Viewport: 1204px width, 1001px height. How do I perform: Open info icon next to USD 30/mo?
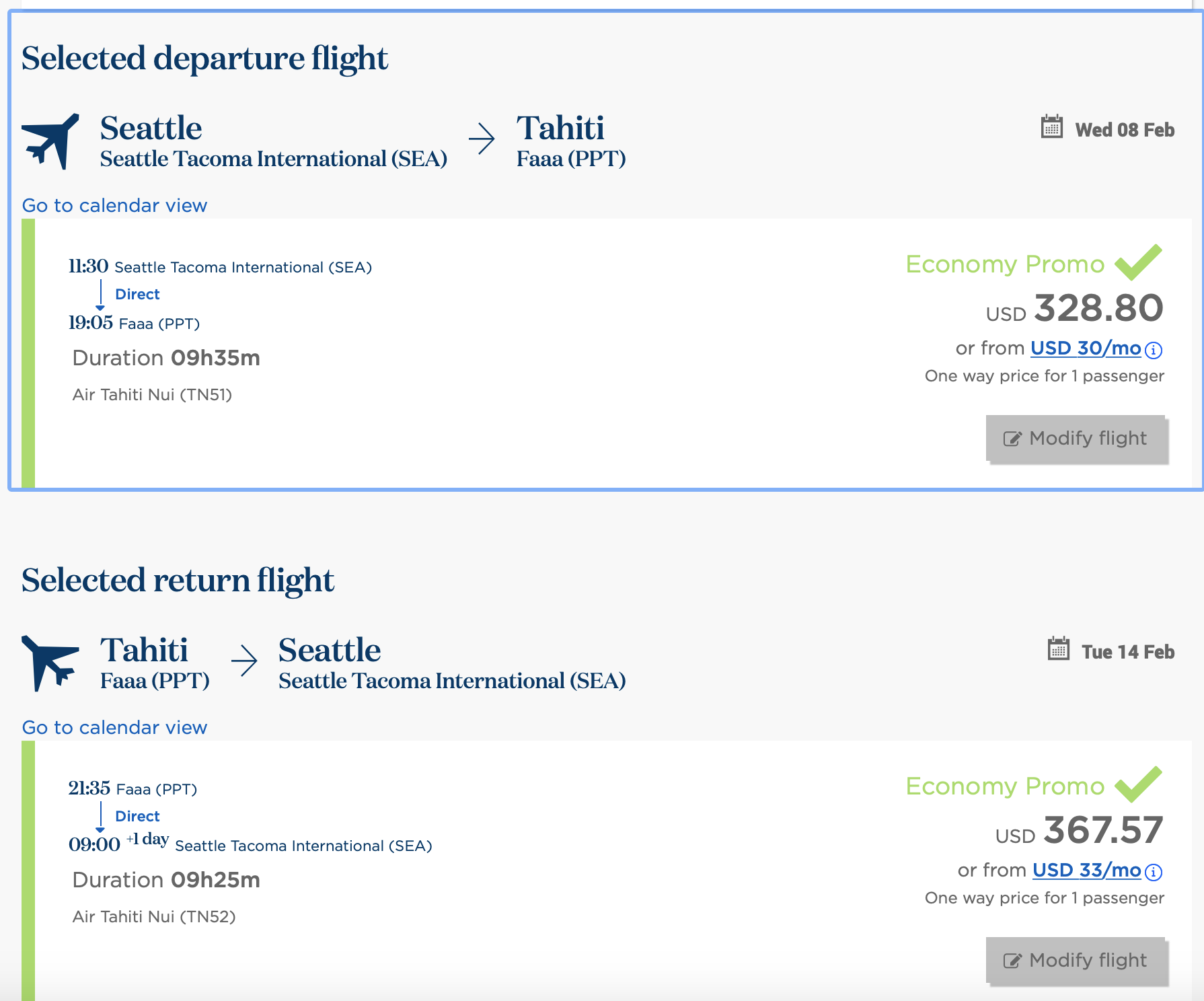pos(1154,350)
